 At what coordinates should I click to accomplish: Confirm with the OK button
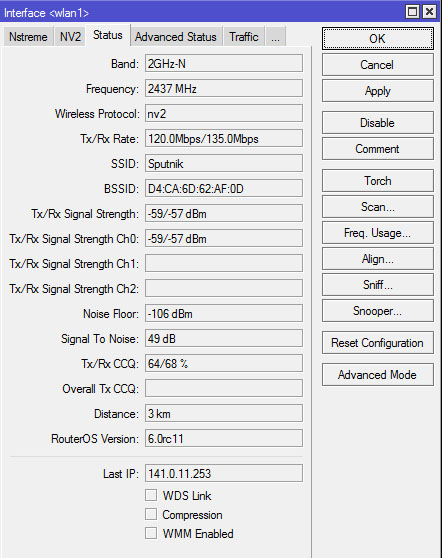tap(378, 38)
